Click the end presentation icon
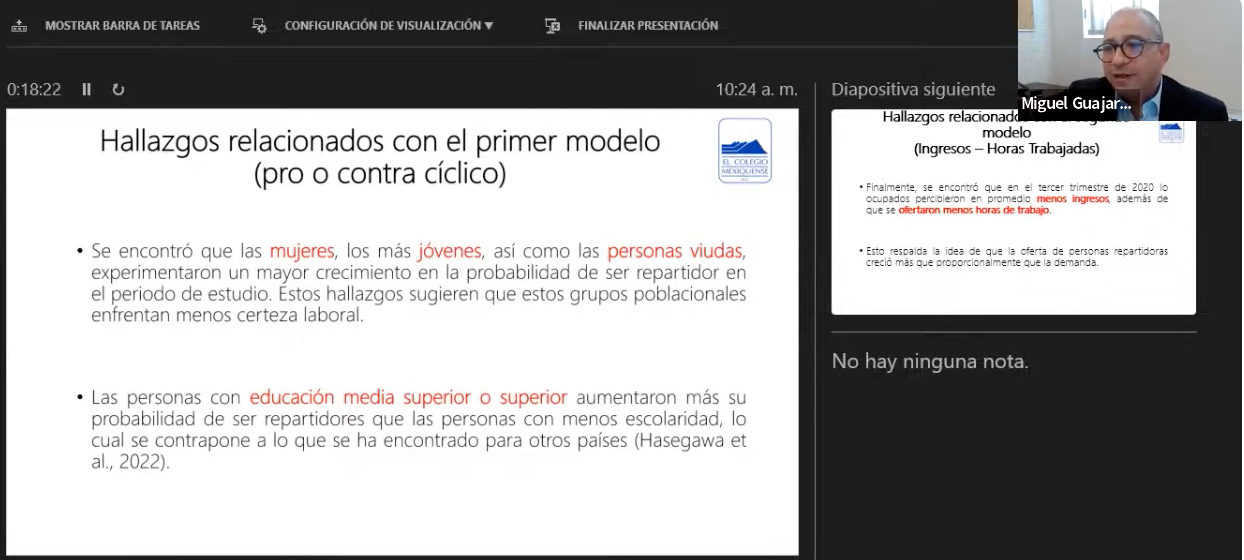Screen dimensions: 1244x560 tap(552, 26)
